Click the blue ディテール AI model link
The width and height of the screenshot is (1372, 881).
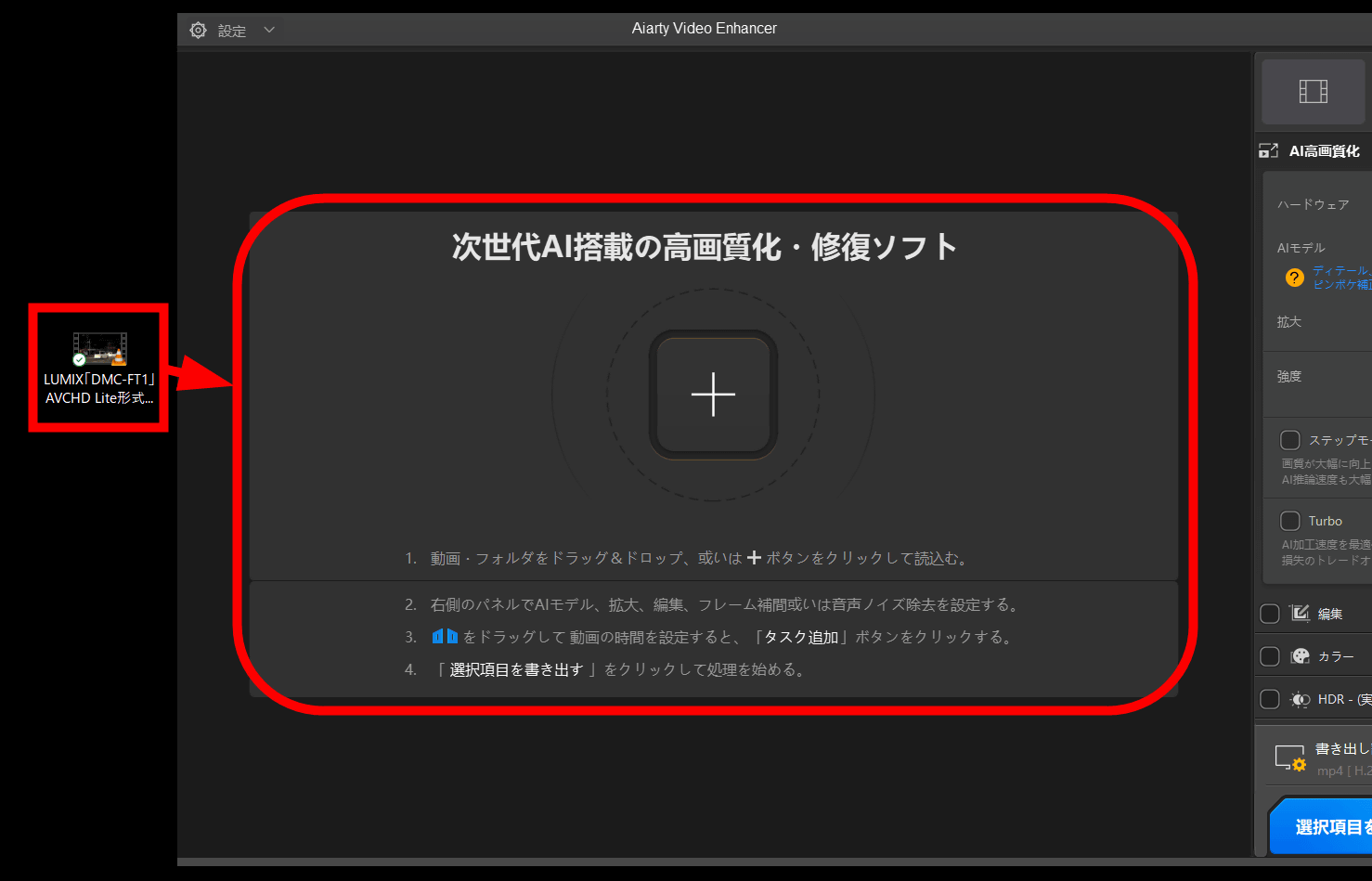pyautogui.click(x=1340, y=270)
